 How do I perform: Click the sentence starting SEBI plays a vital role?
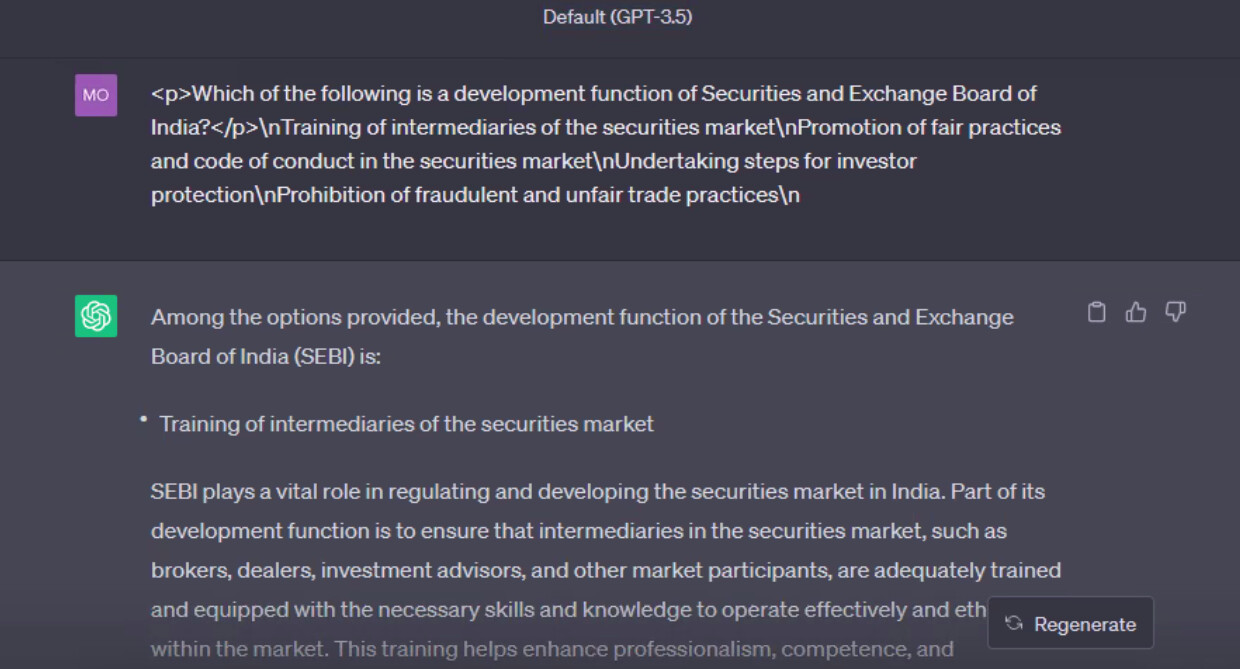[x=598, y=492]
